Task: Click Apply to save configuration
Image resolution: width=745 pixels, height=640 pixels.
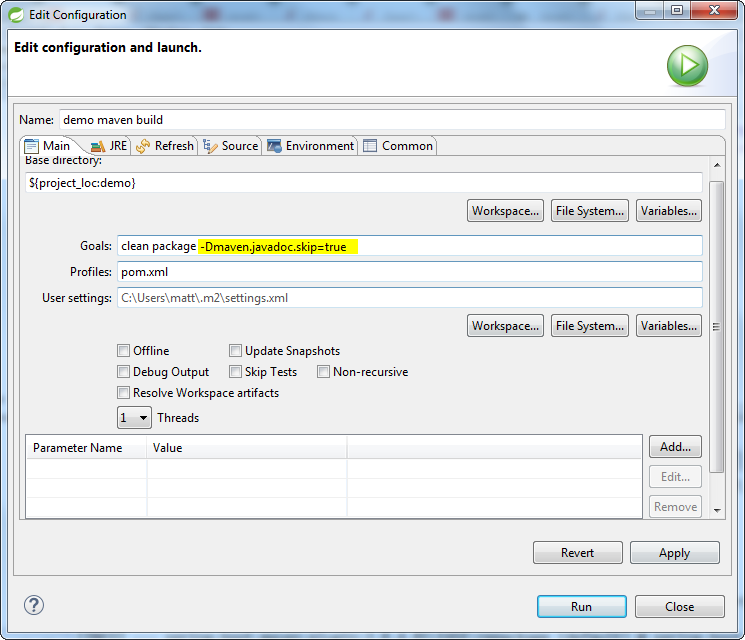Action: coord(674,553)
